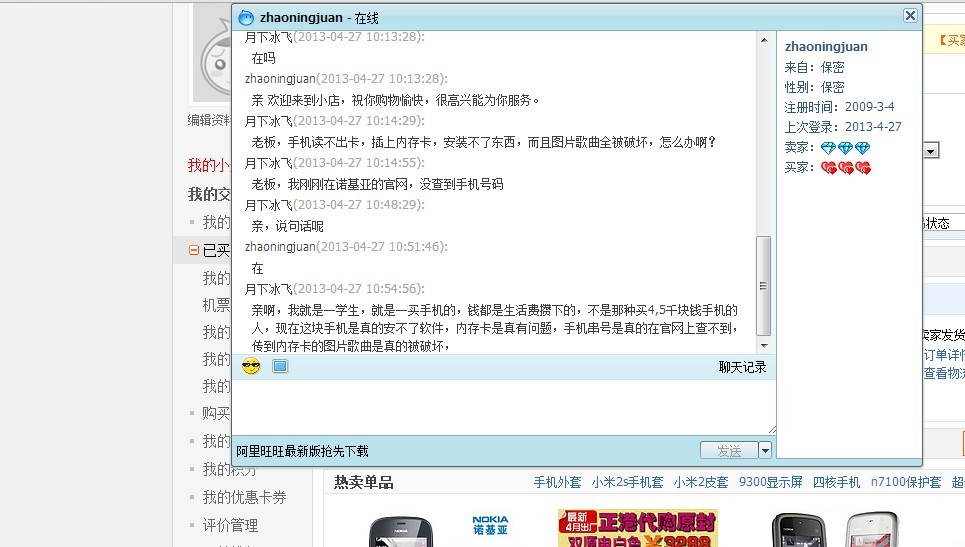
Task: Open 聊天记录 chat history
Action: coord(742,367)
